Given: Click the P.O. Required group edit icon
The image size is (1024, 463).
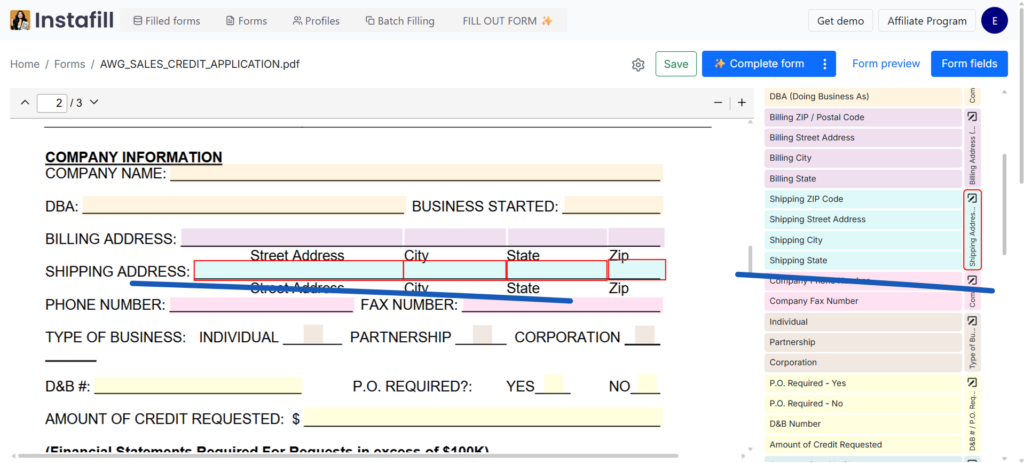Looking at the screenshot, I should (x=972, y=383).
